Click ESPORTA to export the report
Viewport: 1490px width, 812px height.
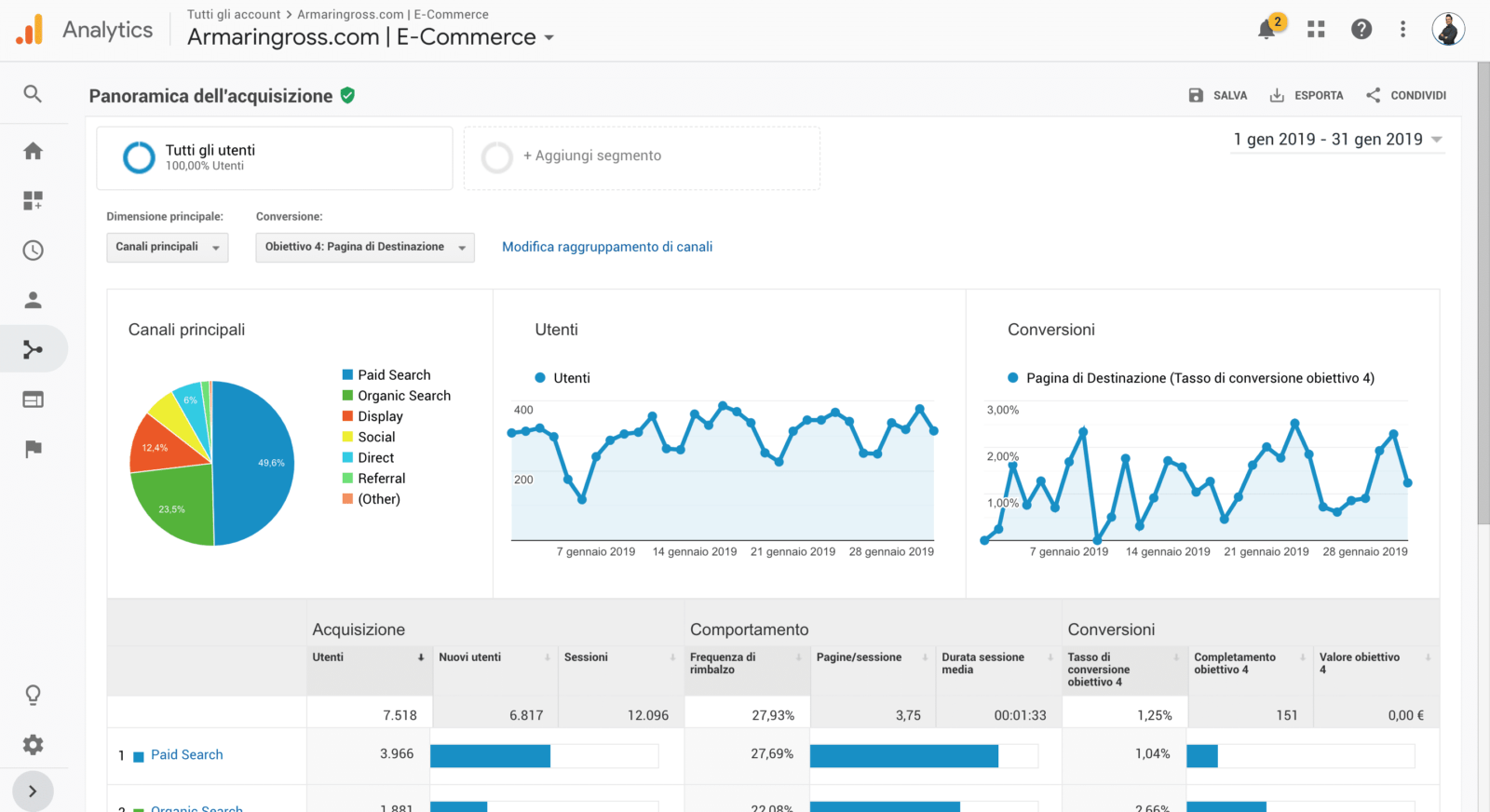click(x=1307, y=95)
